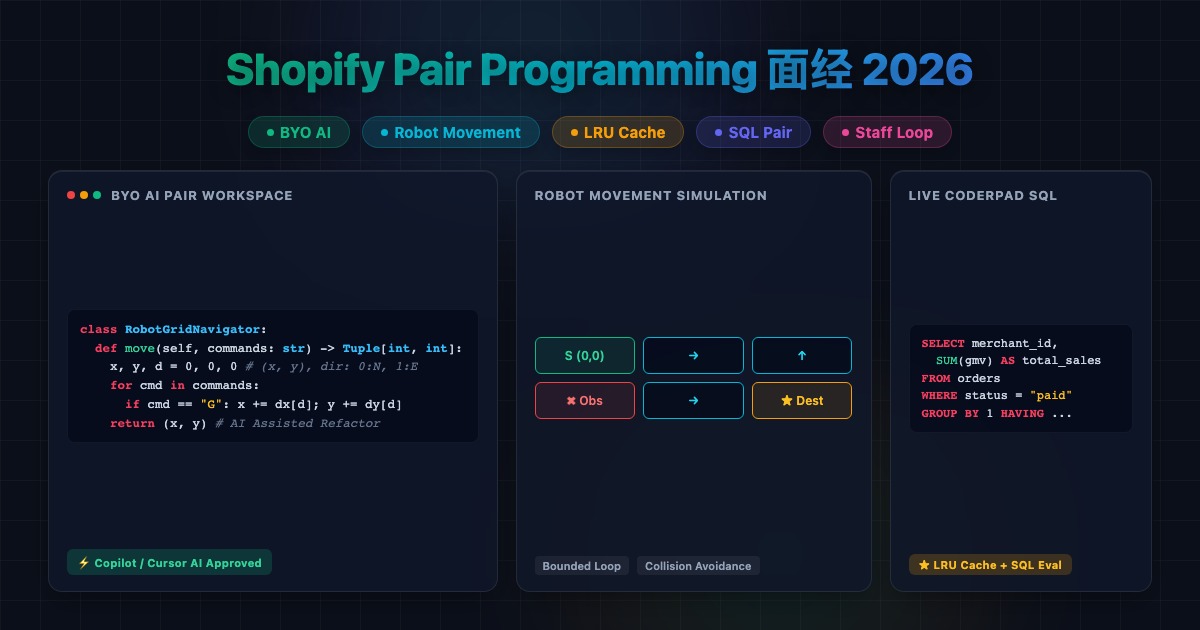The image size is (1200, 630).
Task: Click the Copilot / Cursor AI Approved badge
Action: tap(169, 563)
